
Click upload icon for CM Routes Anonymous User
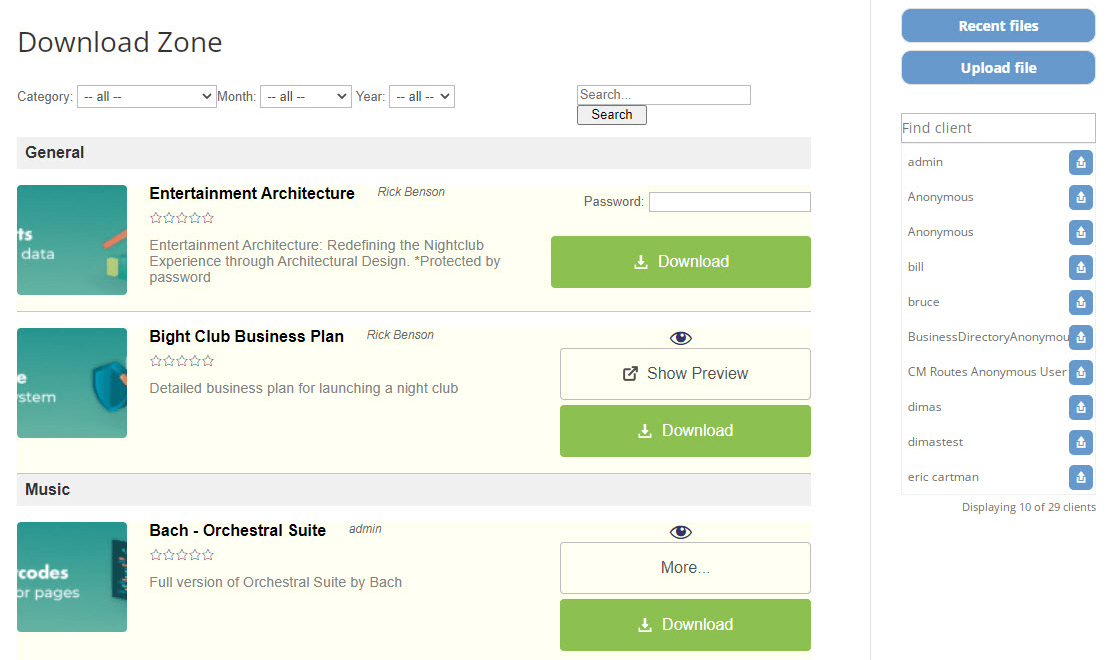click(1080, 373)
